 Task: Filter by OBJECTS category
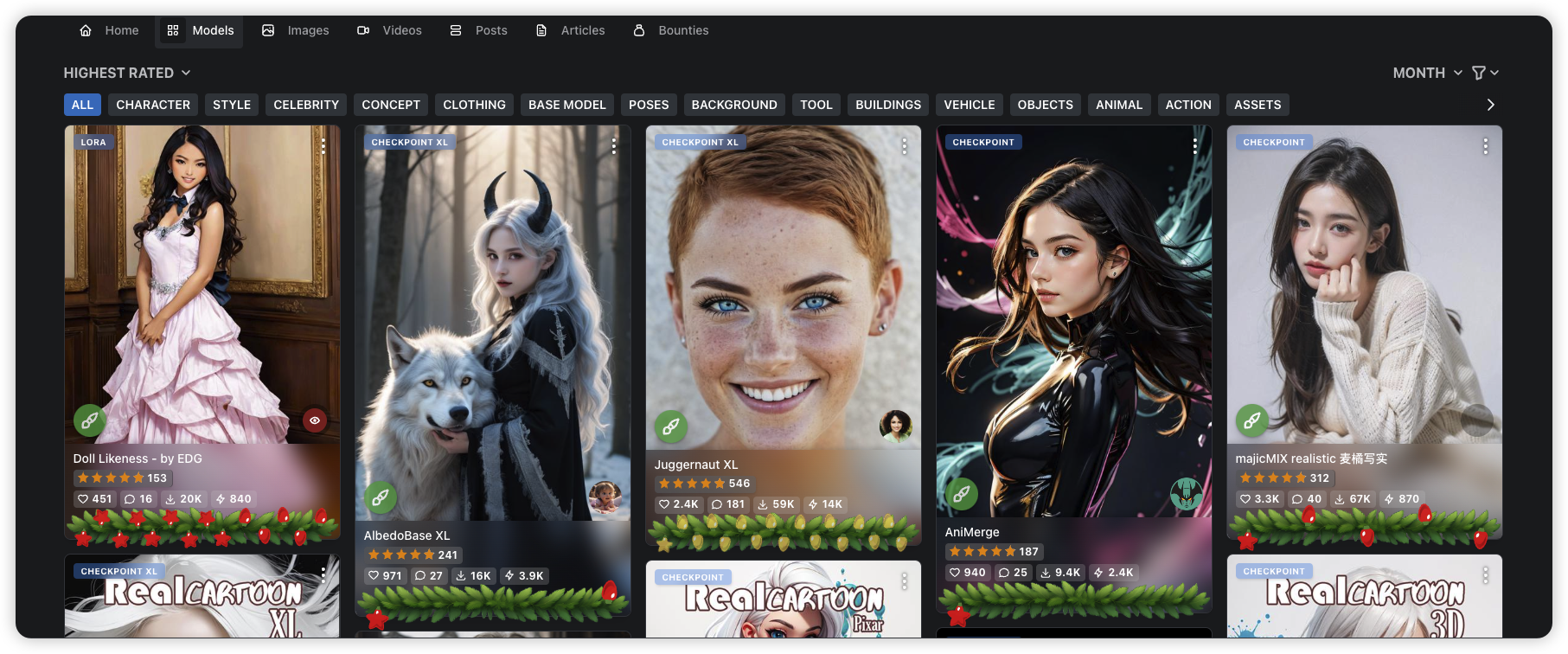[x=1045, y=105]
